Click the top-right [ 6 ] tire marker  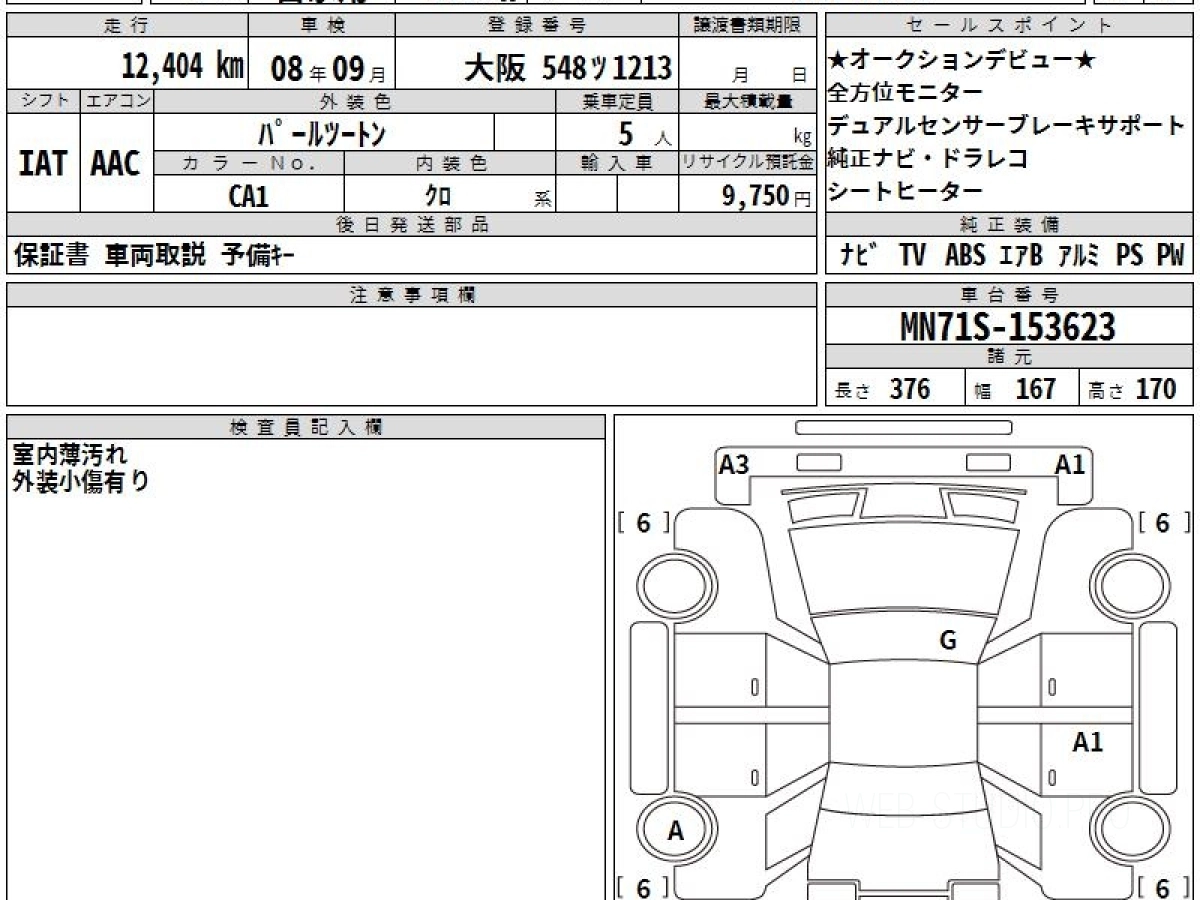[1162, 523]
